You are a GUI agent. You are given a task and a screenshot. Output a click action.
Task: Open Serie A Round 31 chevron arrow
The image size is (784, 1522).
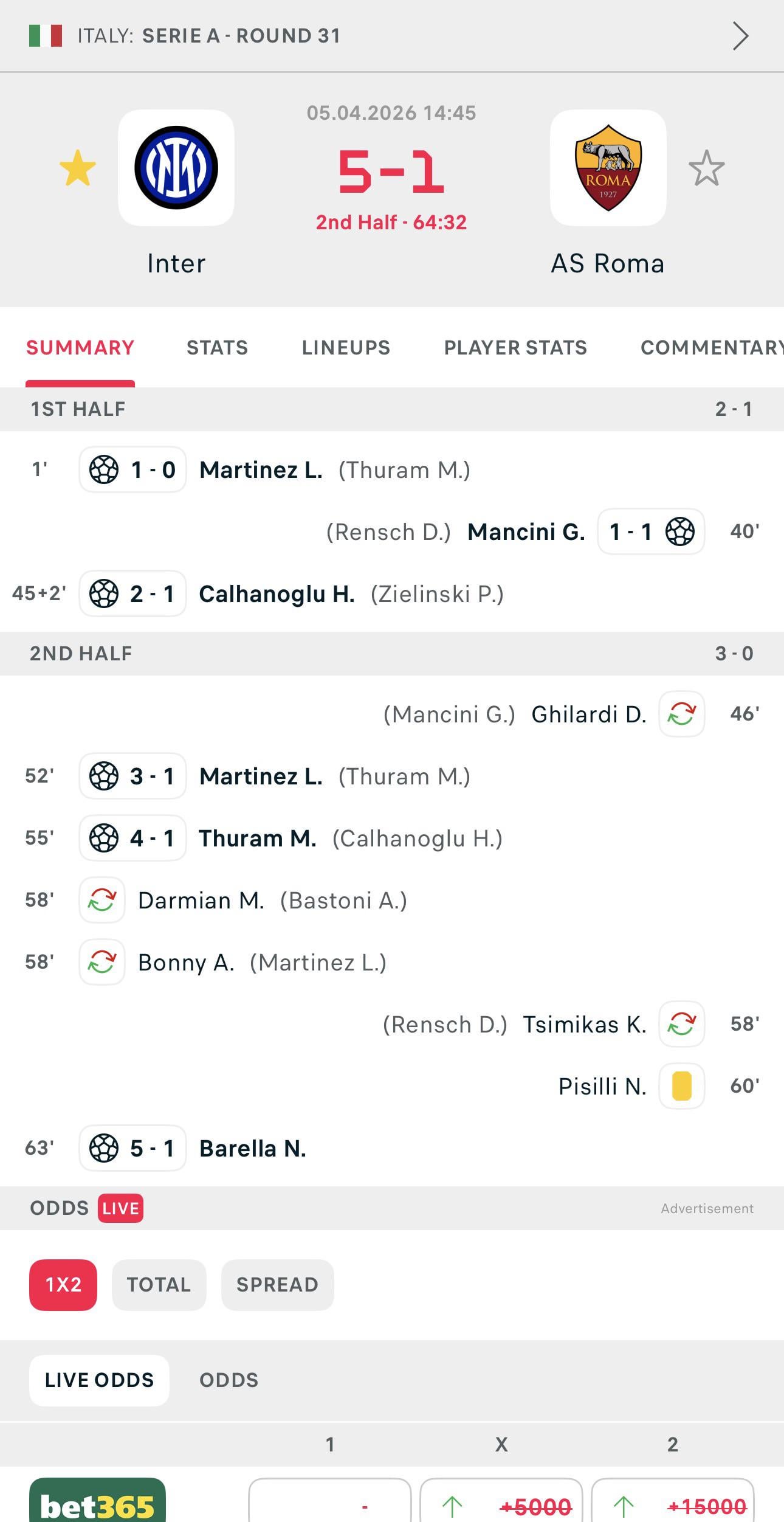[740, 36]
